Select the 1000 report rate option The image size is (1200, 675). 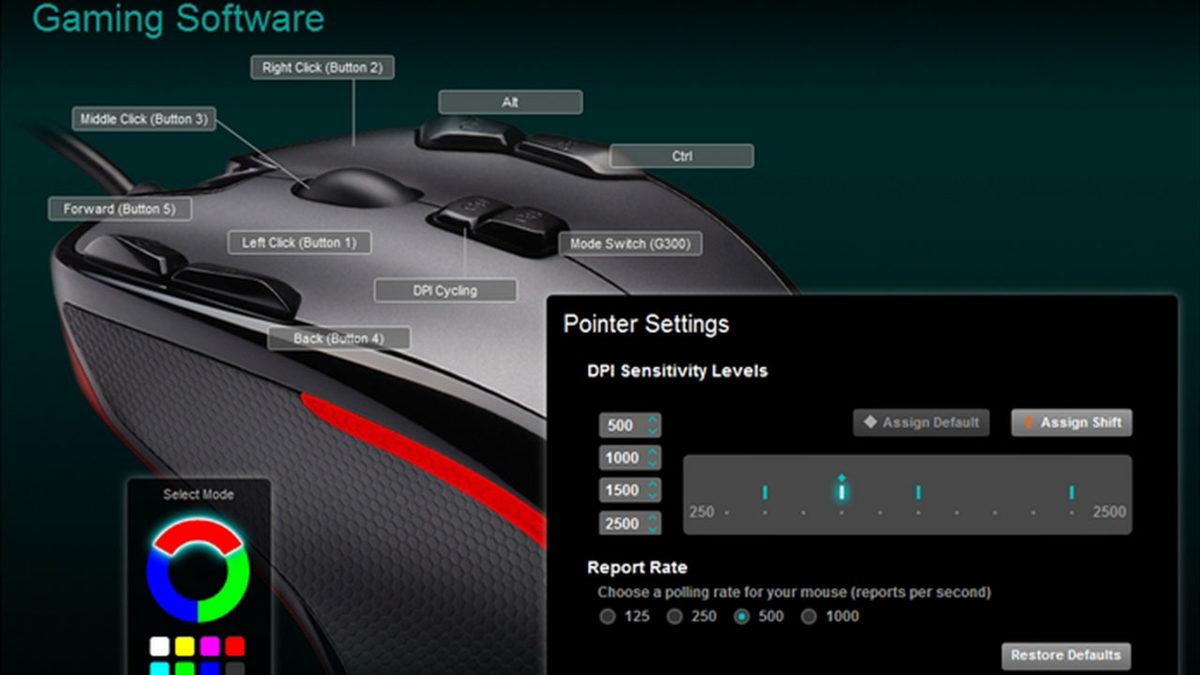pyautogui.click(x=809, y=617)
